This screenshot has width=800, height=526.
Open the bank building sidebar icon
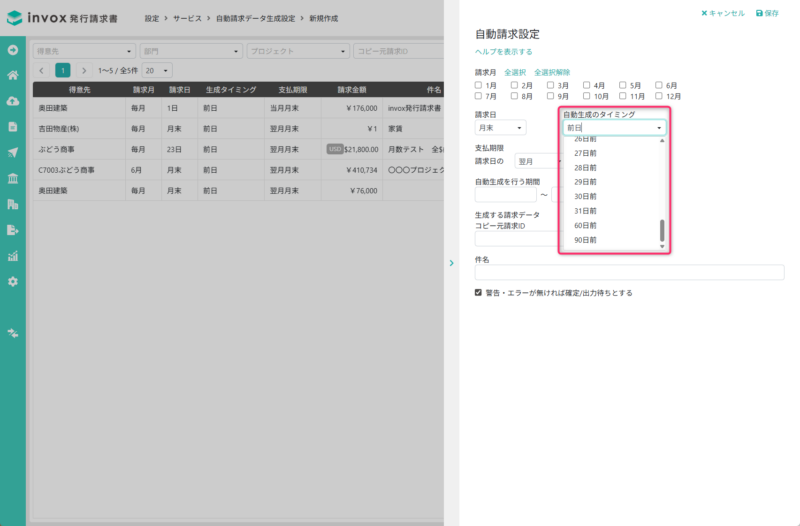coord(13,178)
